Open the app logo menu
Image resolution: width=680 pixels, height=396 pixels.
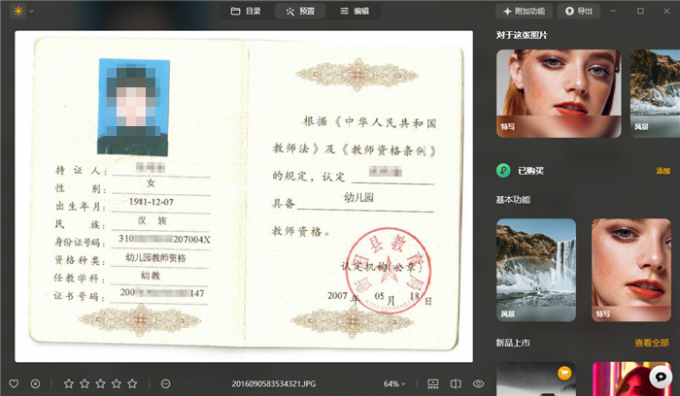tap(18, 11)
